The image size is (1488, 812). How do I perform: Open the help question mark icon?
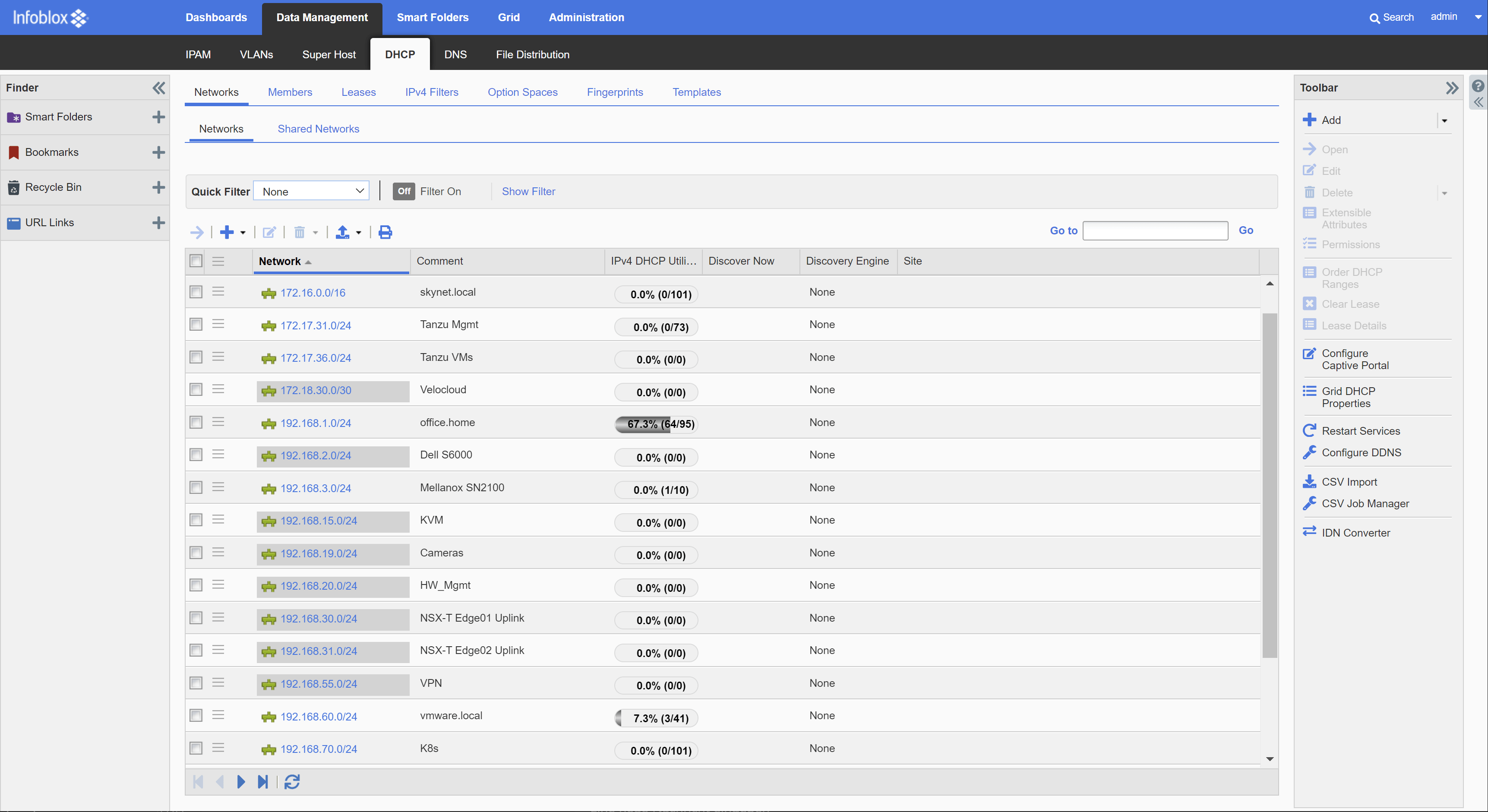tap(1478, 86)
